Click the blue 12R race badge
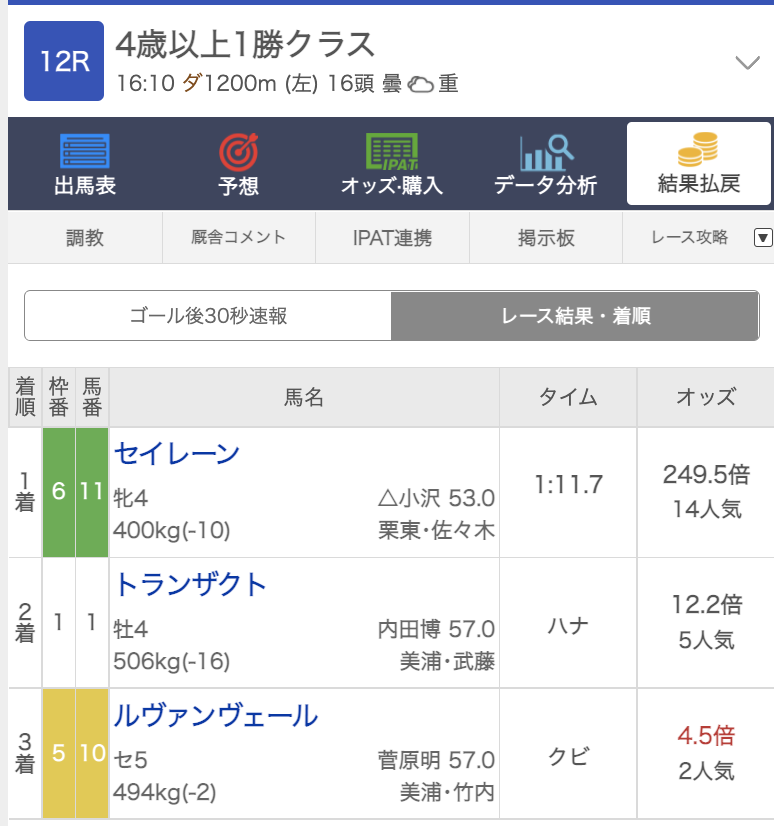The height and width of the screenshot is (826, 774). 64,61
